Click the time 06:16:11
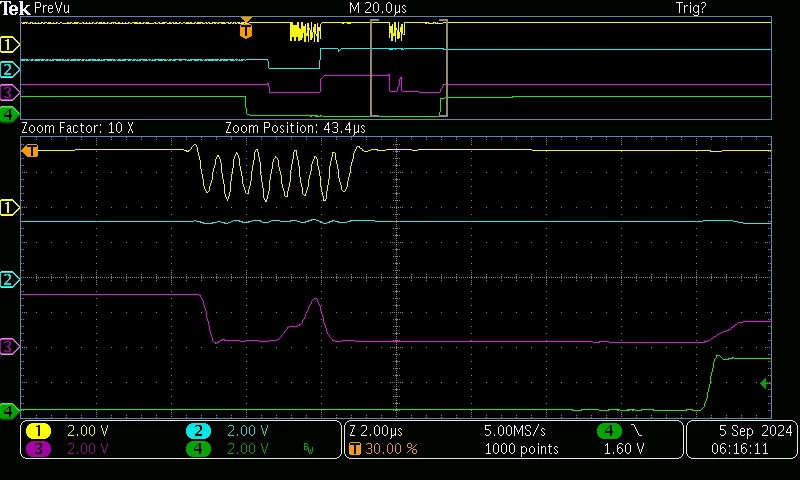The width and height of the screenshot is (800, 480). (x=740, y=449)
